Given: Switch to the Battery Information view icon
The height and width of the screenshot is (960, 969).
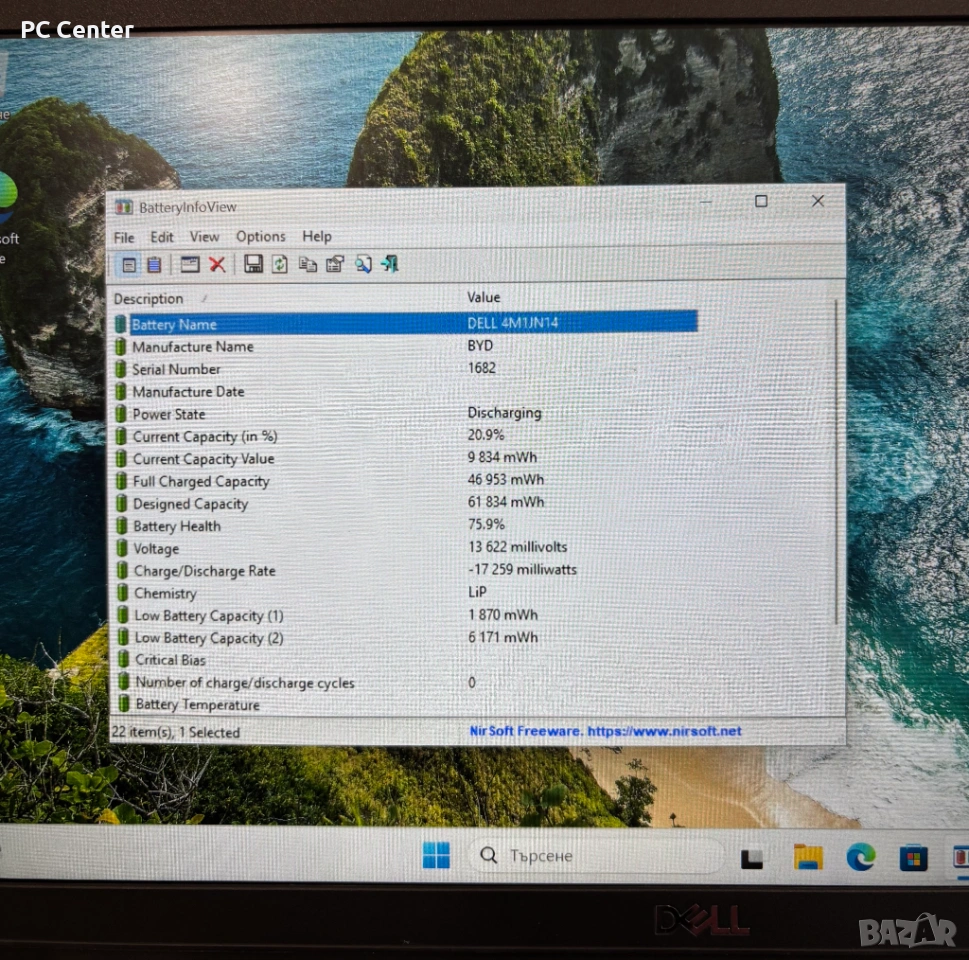Looking at the screenshot, I should 129,265.
